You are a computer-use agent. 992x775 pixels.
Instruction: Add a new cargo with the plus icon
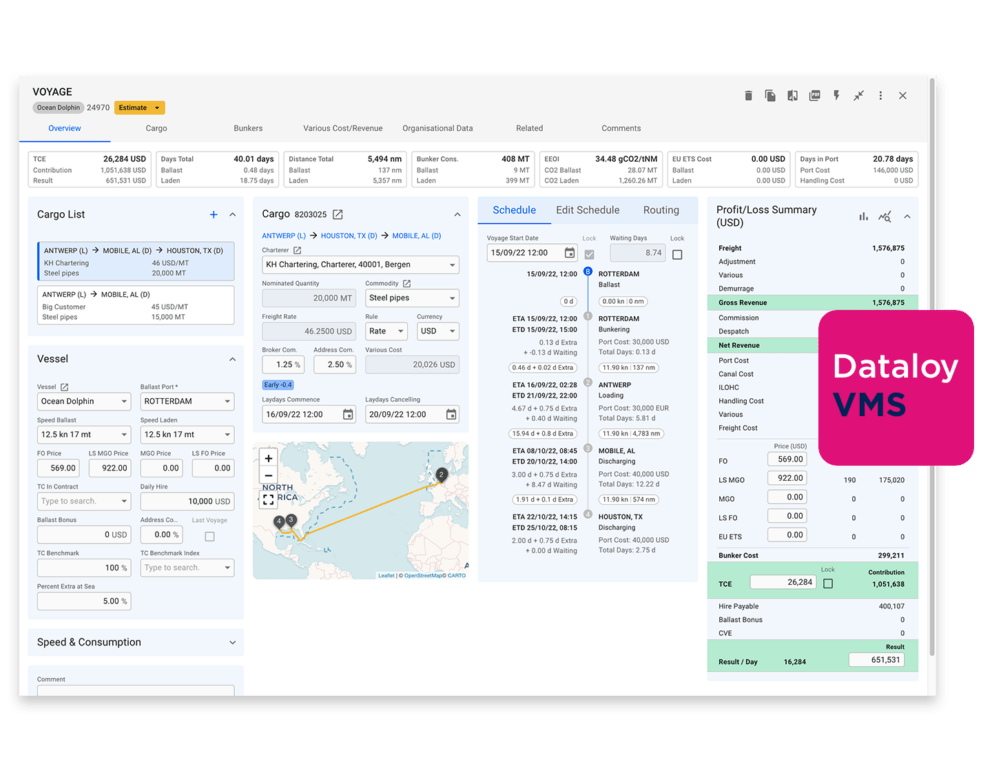point(212,214)
